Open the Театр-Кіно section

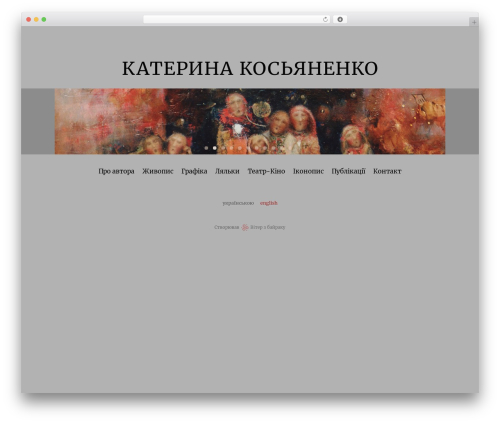[x=266, y=171]
